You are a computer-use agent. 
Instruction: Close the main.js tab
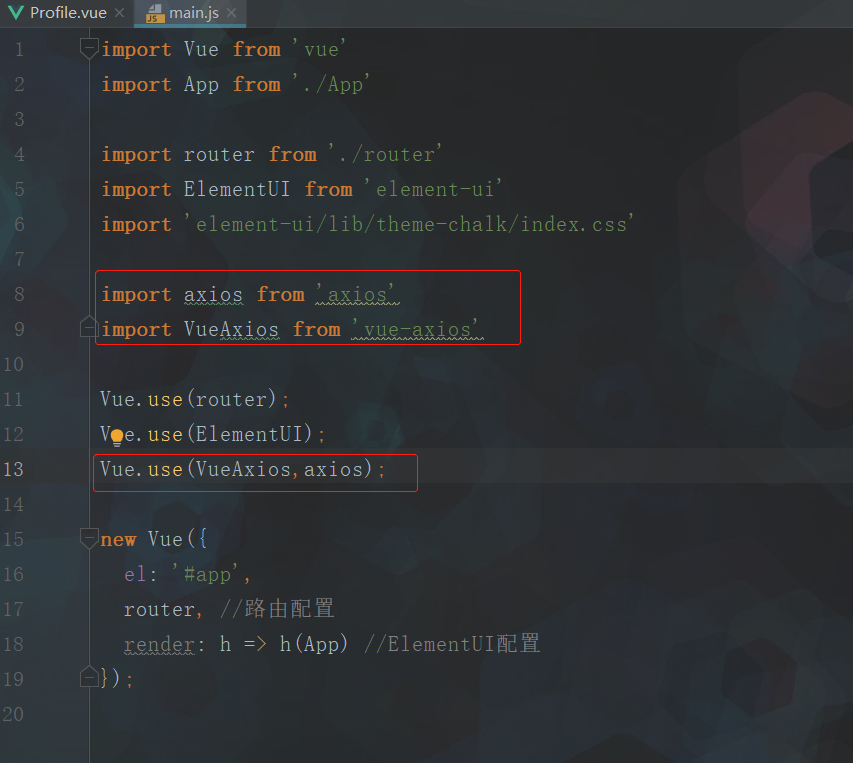click(232, 13)
